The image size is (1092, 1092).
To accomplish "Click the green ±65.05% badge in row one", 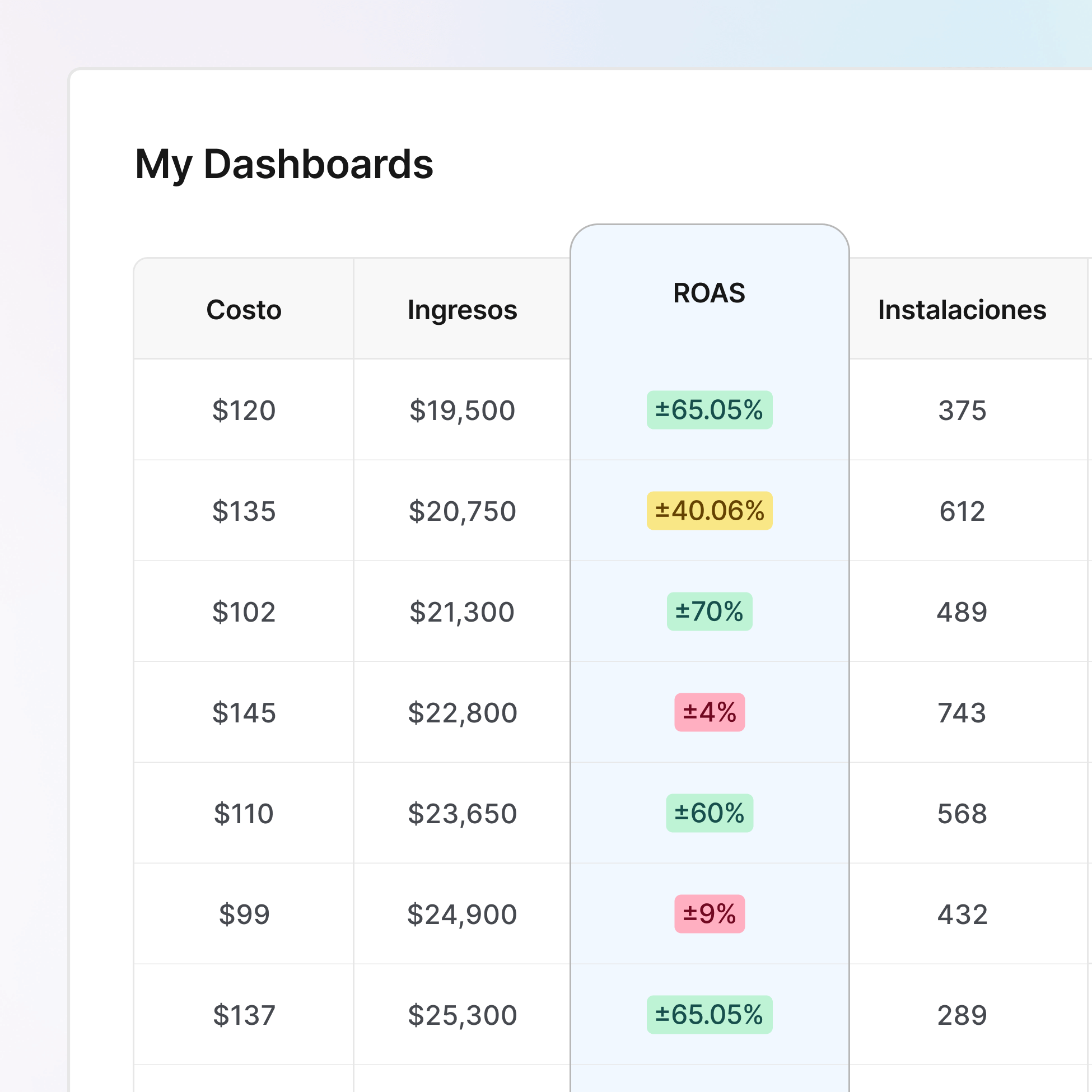I will click(709, 410).
